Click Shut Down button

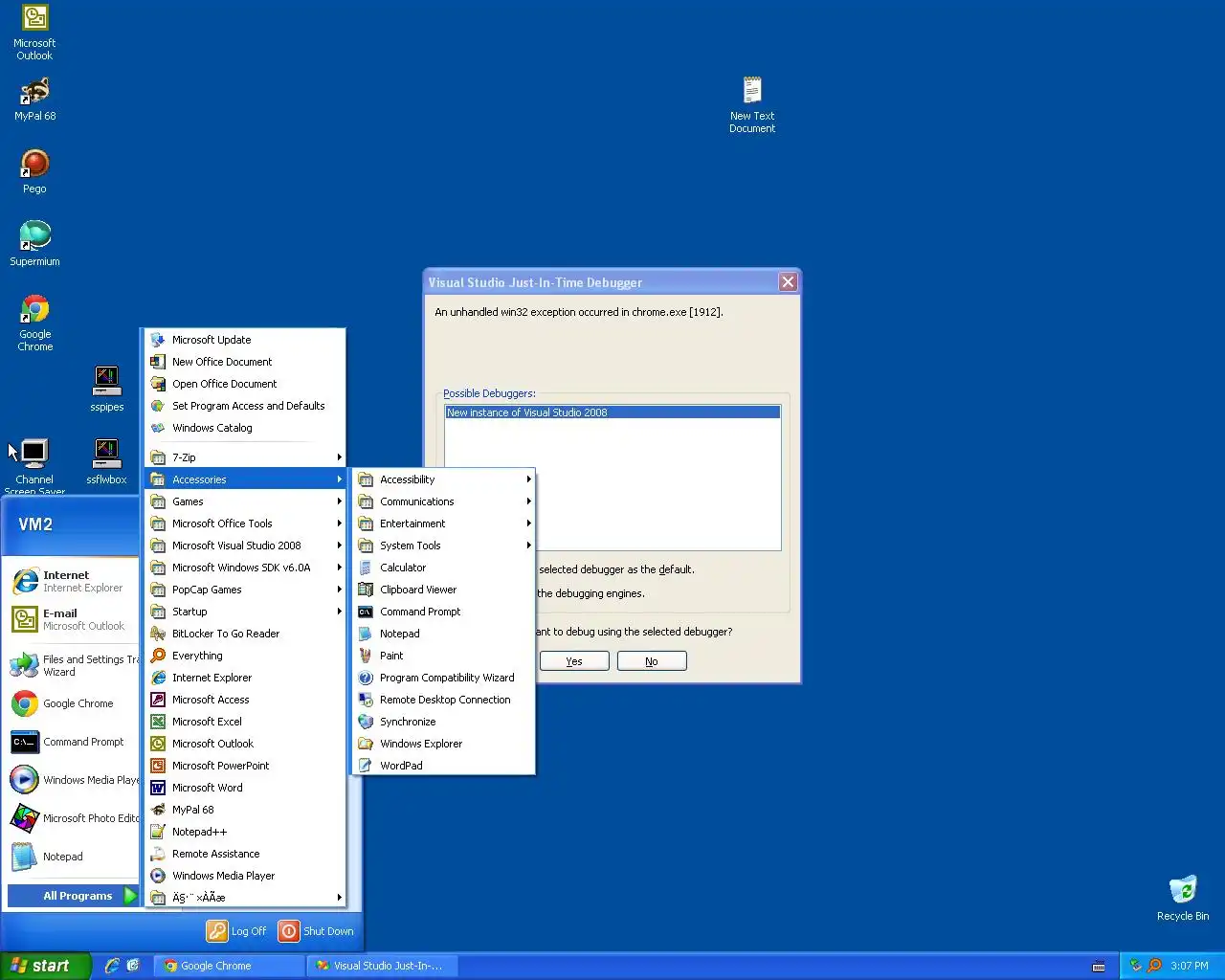coord(317,931)
